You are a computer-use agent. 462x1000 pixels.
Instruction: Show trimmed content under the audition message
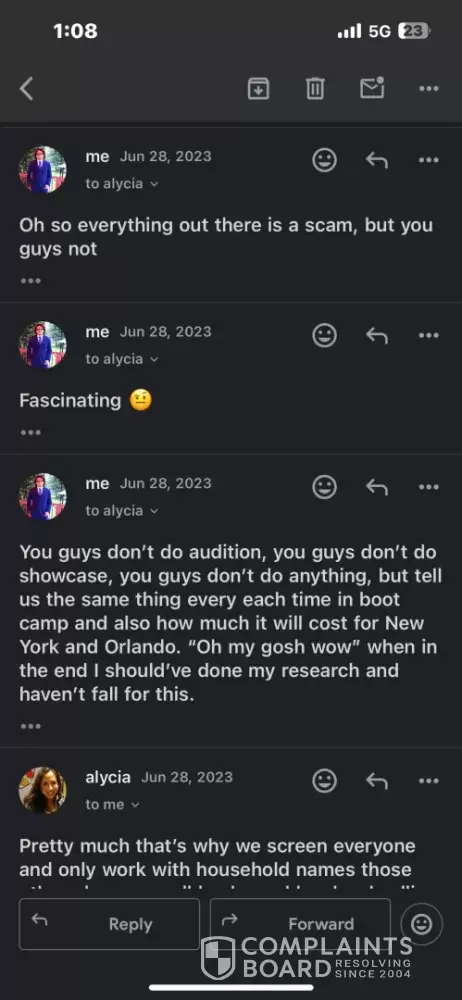pyautogui.click(x=31, y=726)
